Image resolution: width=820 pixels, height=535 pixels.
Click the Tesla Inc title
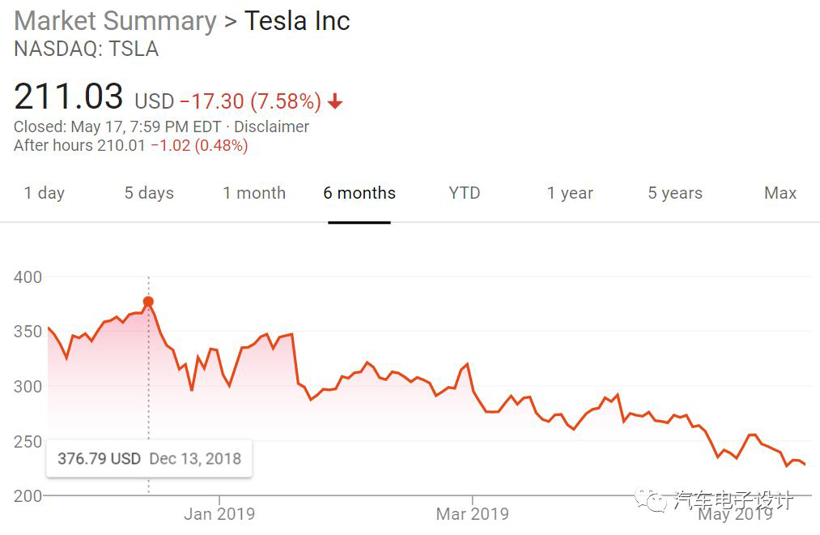(297, 20)
